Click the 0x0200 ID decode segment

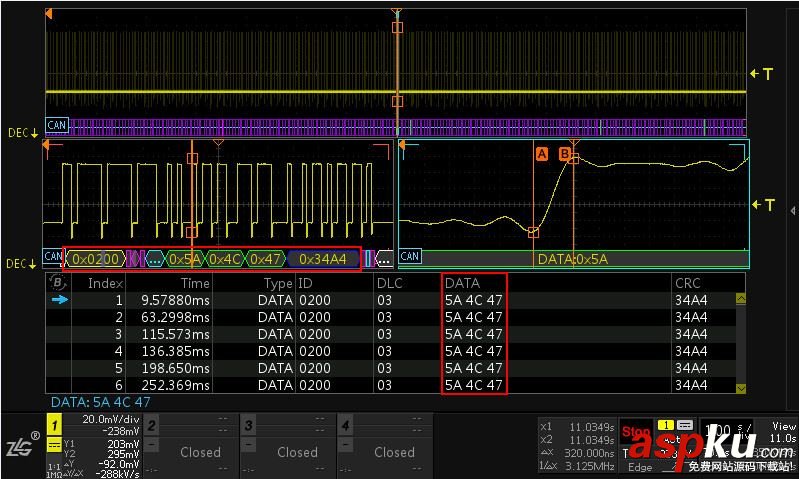coord(95,259)
